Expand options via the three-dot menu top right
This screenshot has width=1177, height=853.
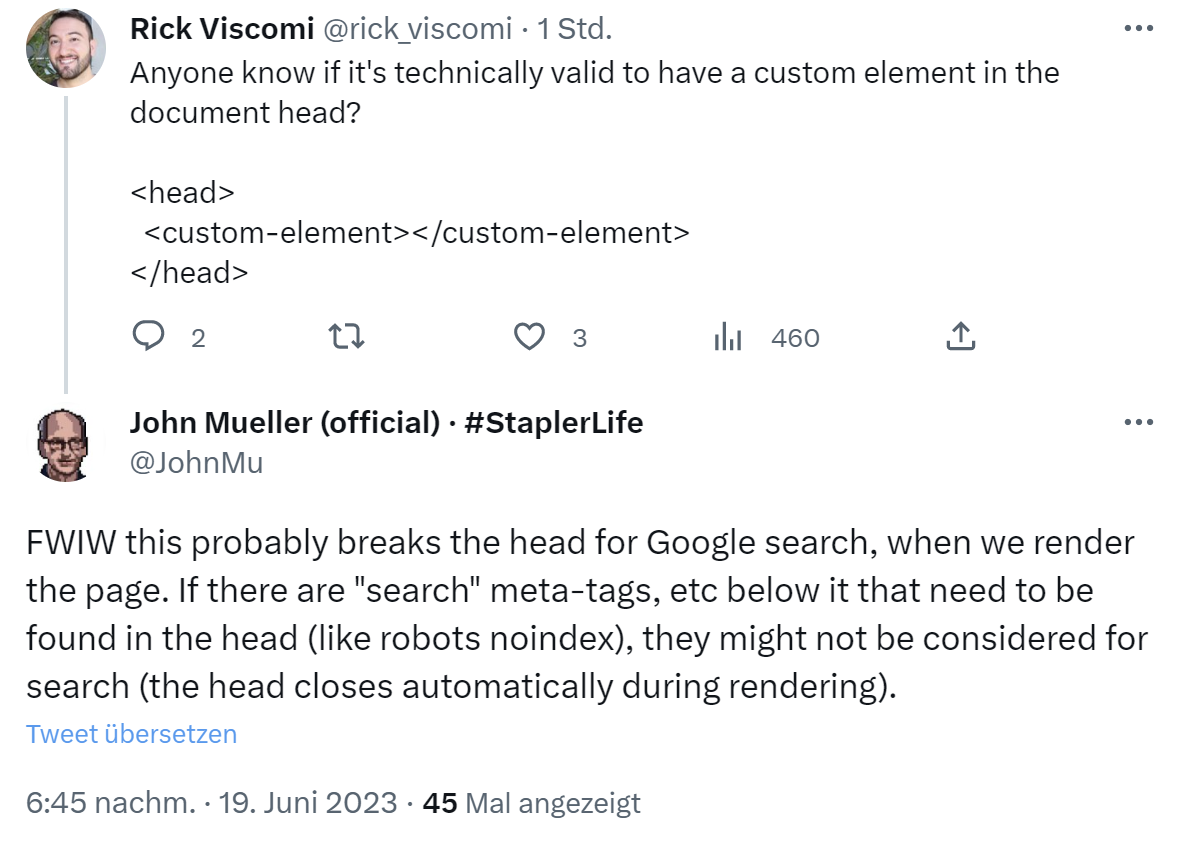pos(1138,28)
